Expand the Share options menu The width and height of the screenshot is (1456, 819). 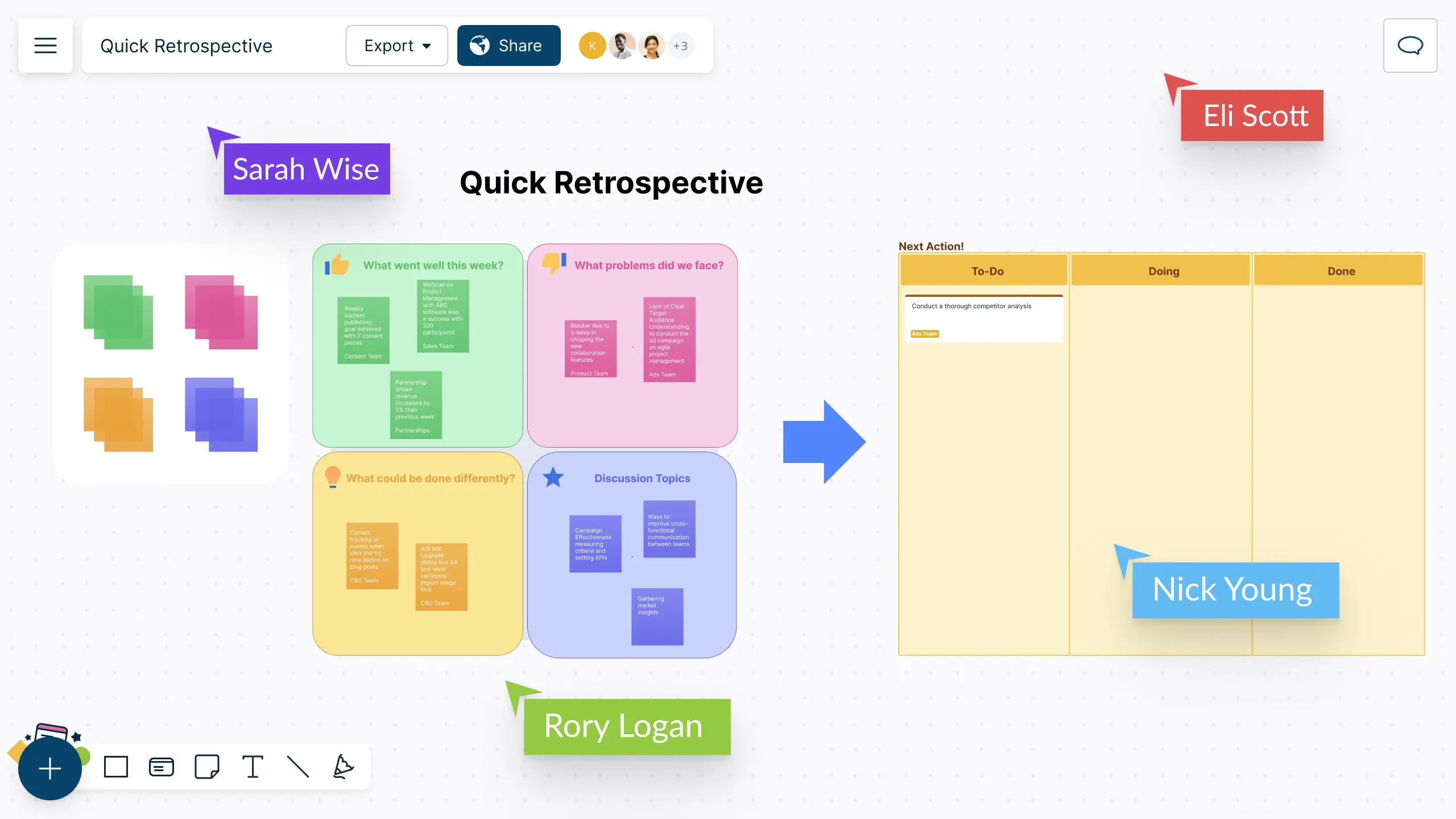tap(509, 45)
